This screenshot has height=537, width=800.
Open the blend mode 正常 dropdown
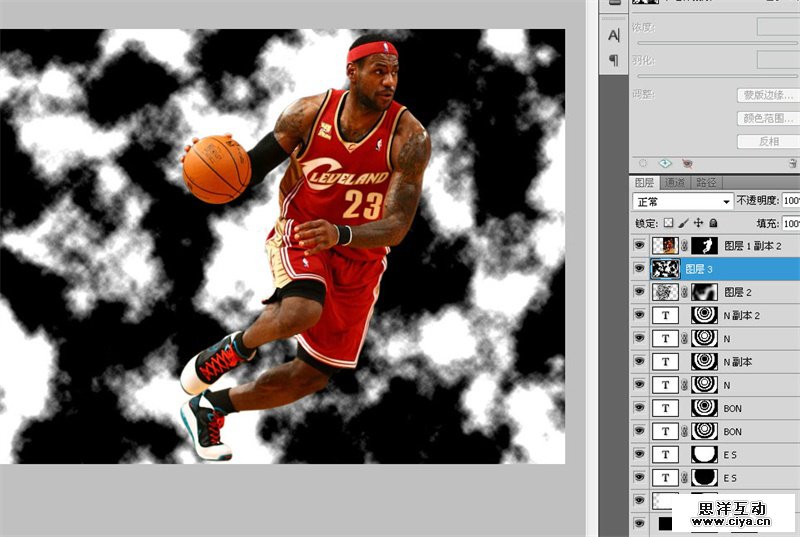click(682, 201)
